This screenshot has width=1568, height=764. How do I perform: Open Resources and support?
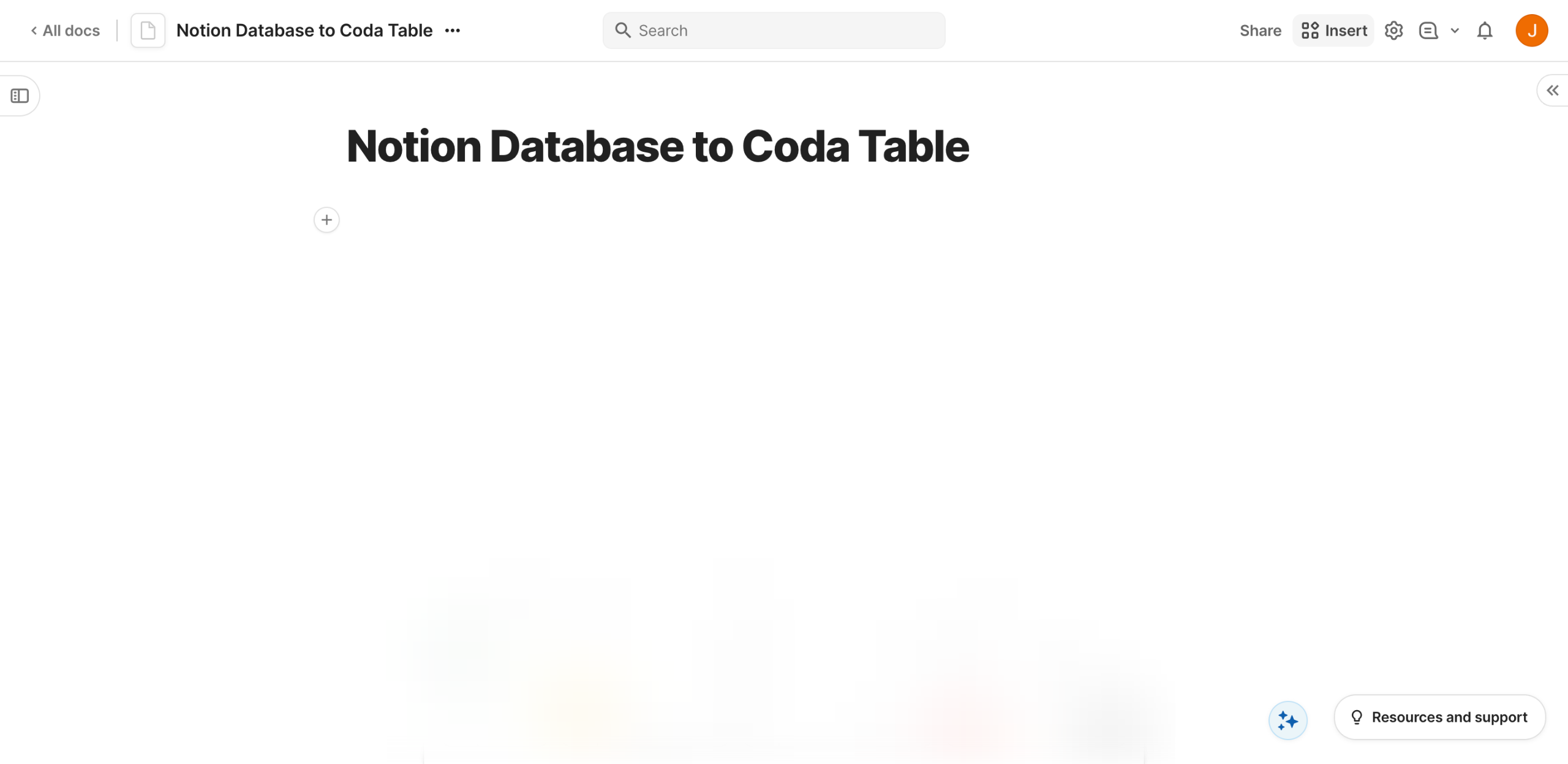point(1449,717)
